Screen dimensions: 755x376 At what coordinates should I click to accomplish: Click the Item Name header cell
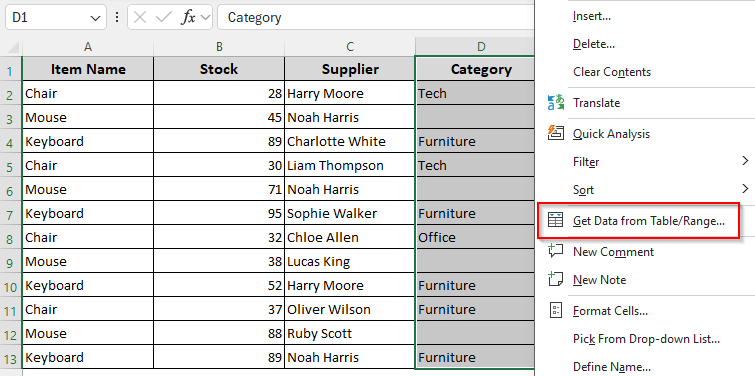pyautogui.click(x=88, y=69)
